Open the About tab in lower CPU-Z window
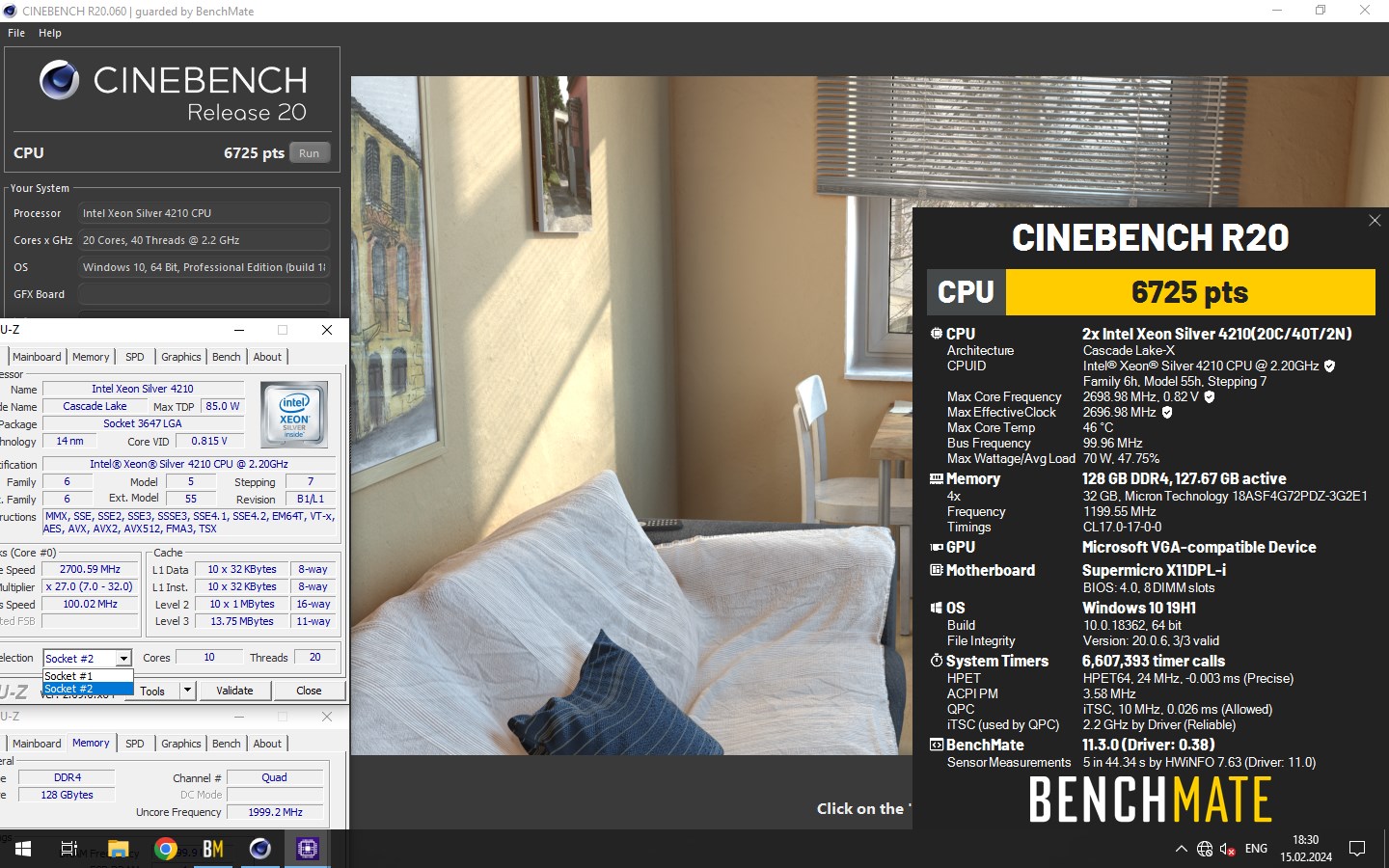This screenshot has height=868, width=1389. 267,744
